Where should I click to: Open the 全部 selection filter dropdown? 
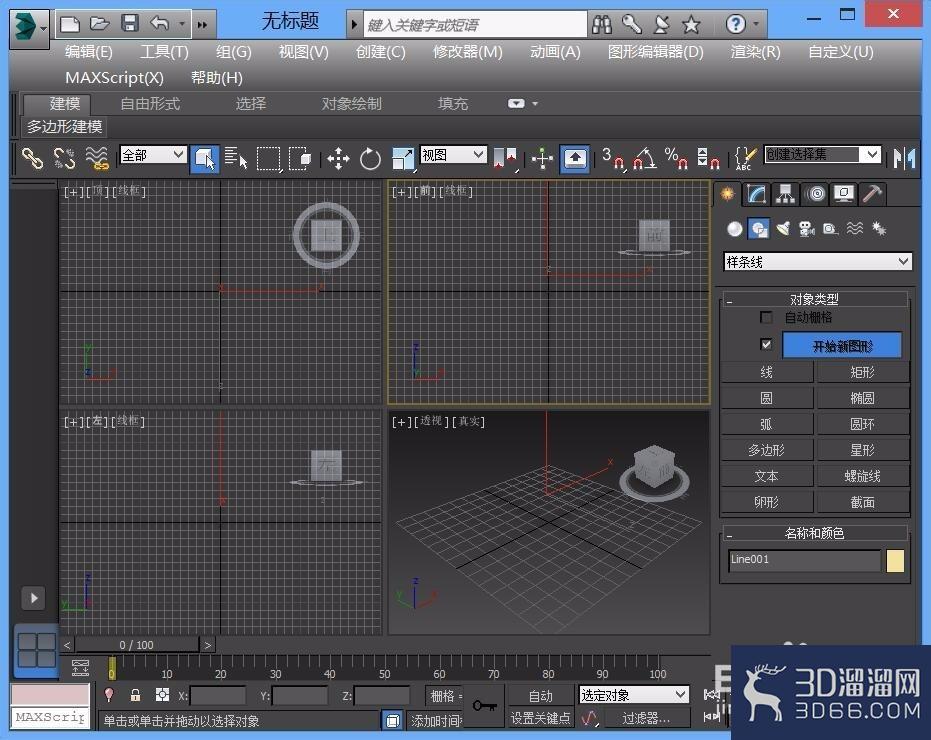click(153, 155)
